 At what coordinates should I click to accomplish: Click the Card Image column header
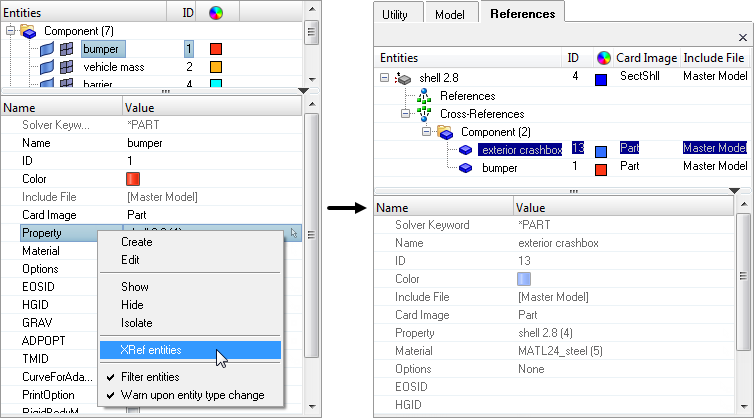point(646,58)
